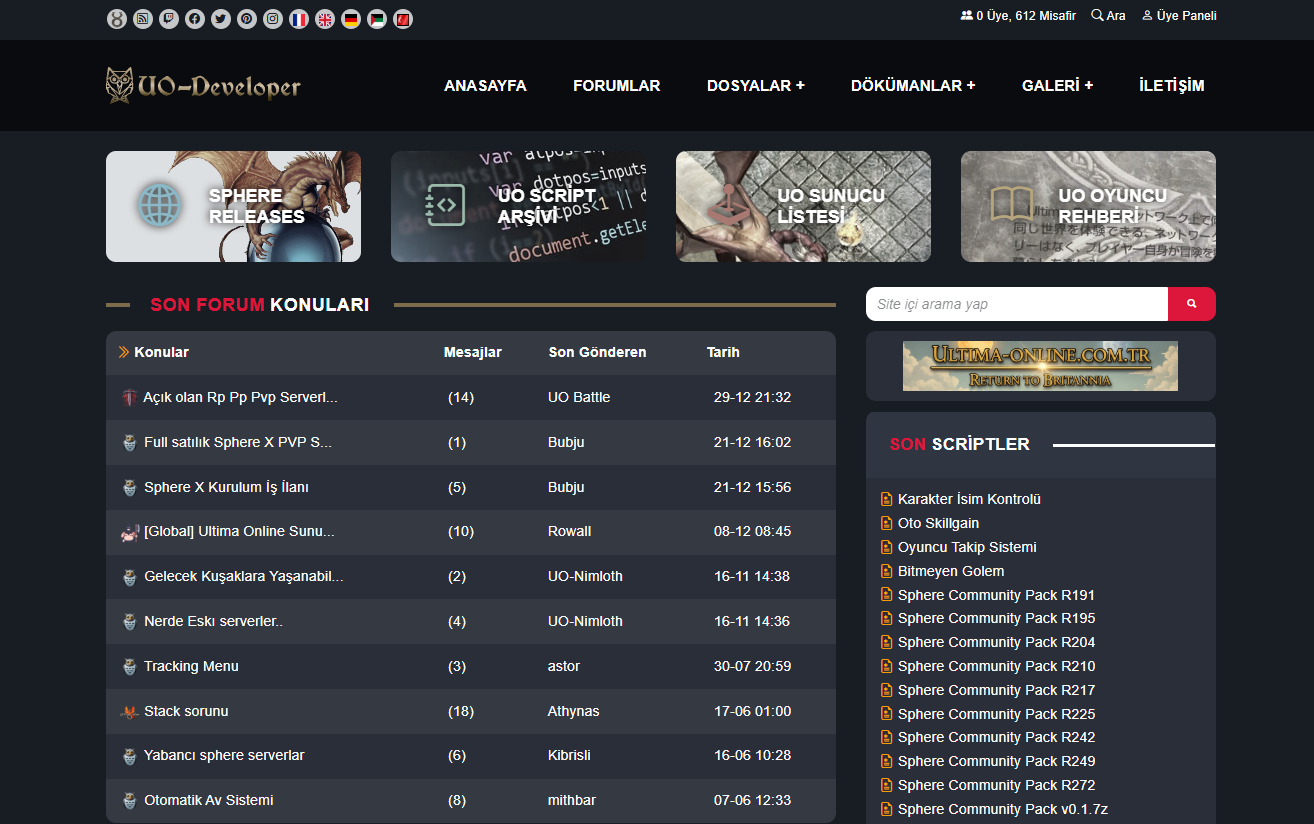This screenshot has width=1314, height=824.
Task: Select the German flag language icon
Action: [x=351, y=19]
